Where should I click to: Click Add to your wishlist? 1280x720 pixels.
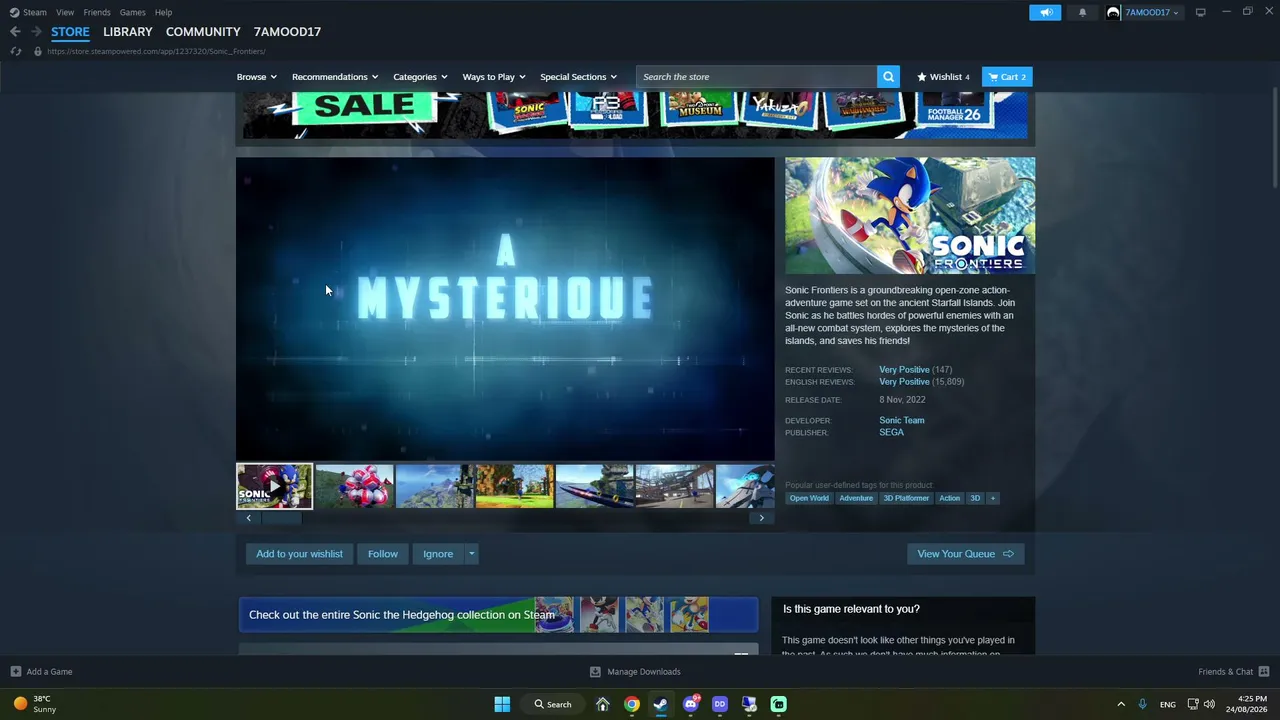[x=299, y=554]
